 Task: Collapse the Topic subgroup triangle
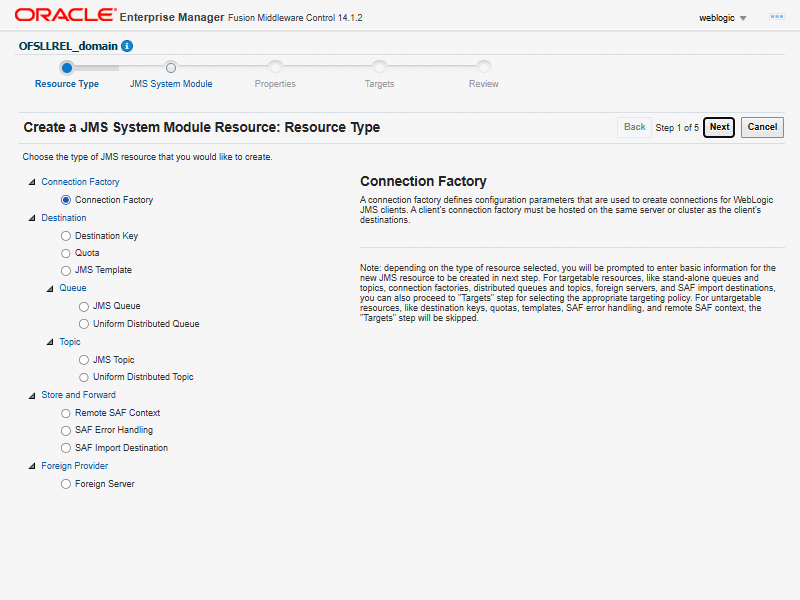50,342
